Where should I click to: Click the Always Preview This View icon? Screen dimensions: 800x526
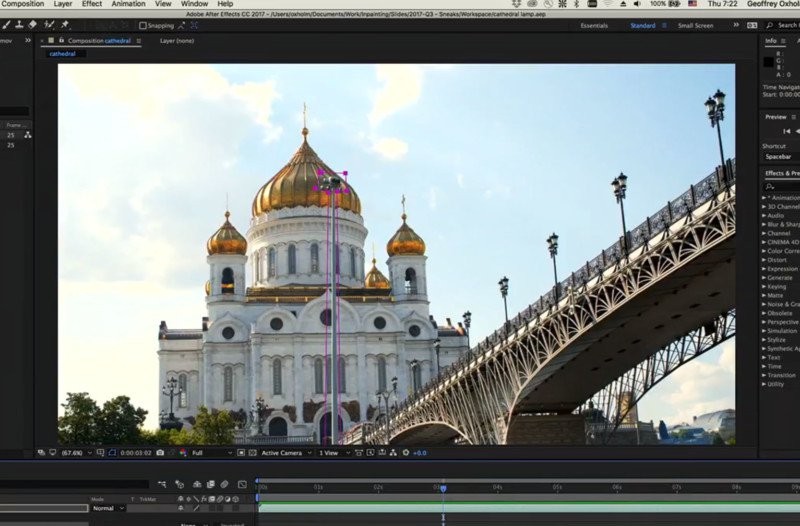click(41, 453)
